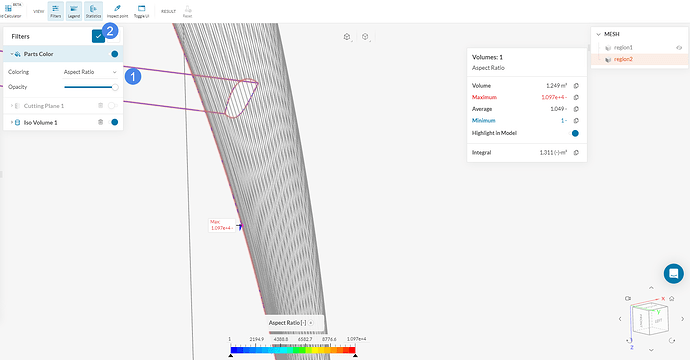Click the Toggle UI toolbar icon
690x360 pixels.
[141, 11]
